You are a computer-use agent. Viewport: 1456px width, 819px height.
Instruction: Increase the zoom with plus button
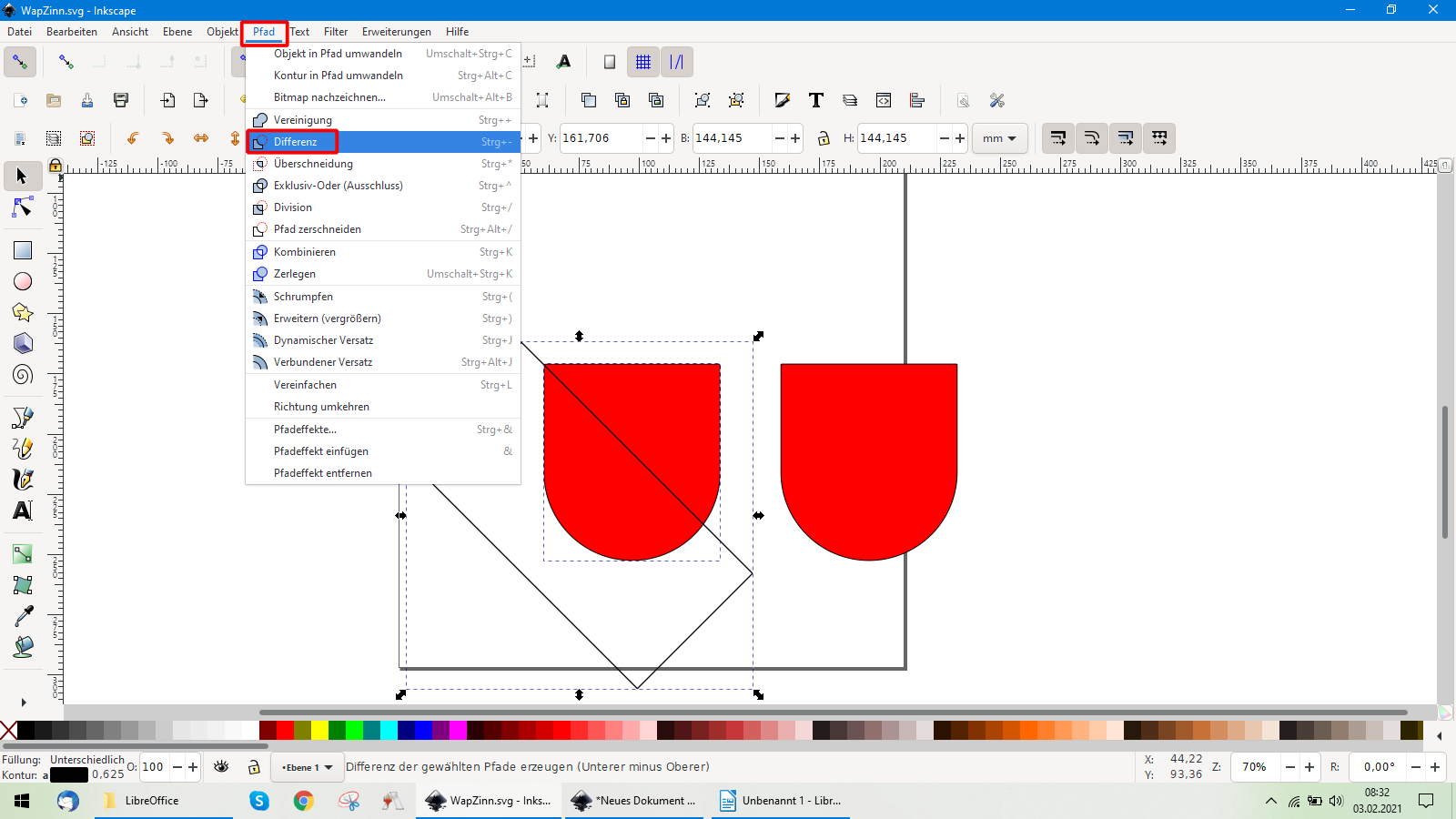pyautogui.click(x=1309, y=767)
